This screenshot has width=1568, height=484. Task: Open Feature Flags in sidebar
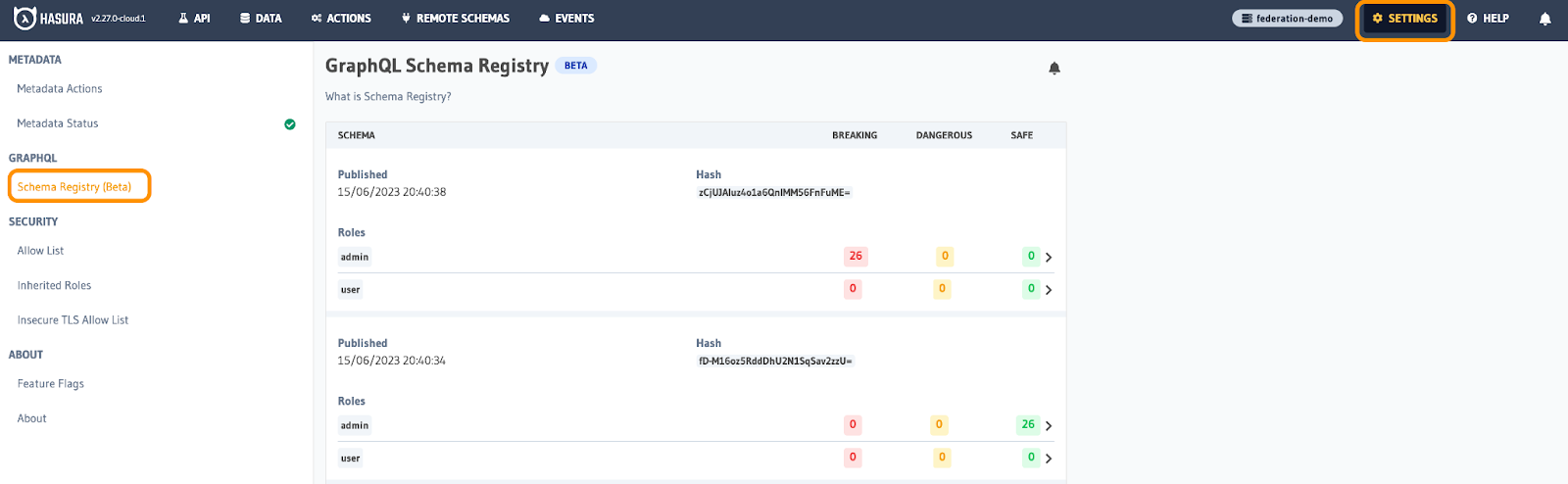(x=51, y=384)
